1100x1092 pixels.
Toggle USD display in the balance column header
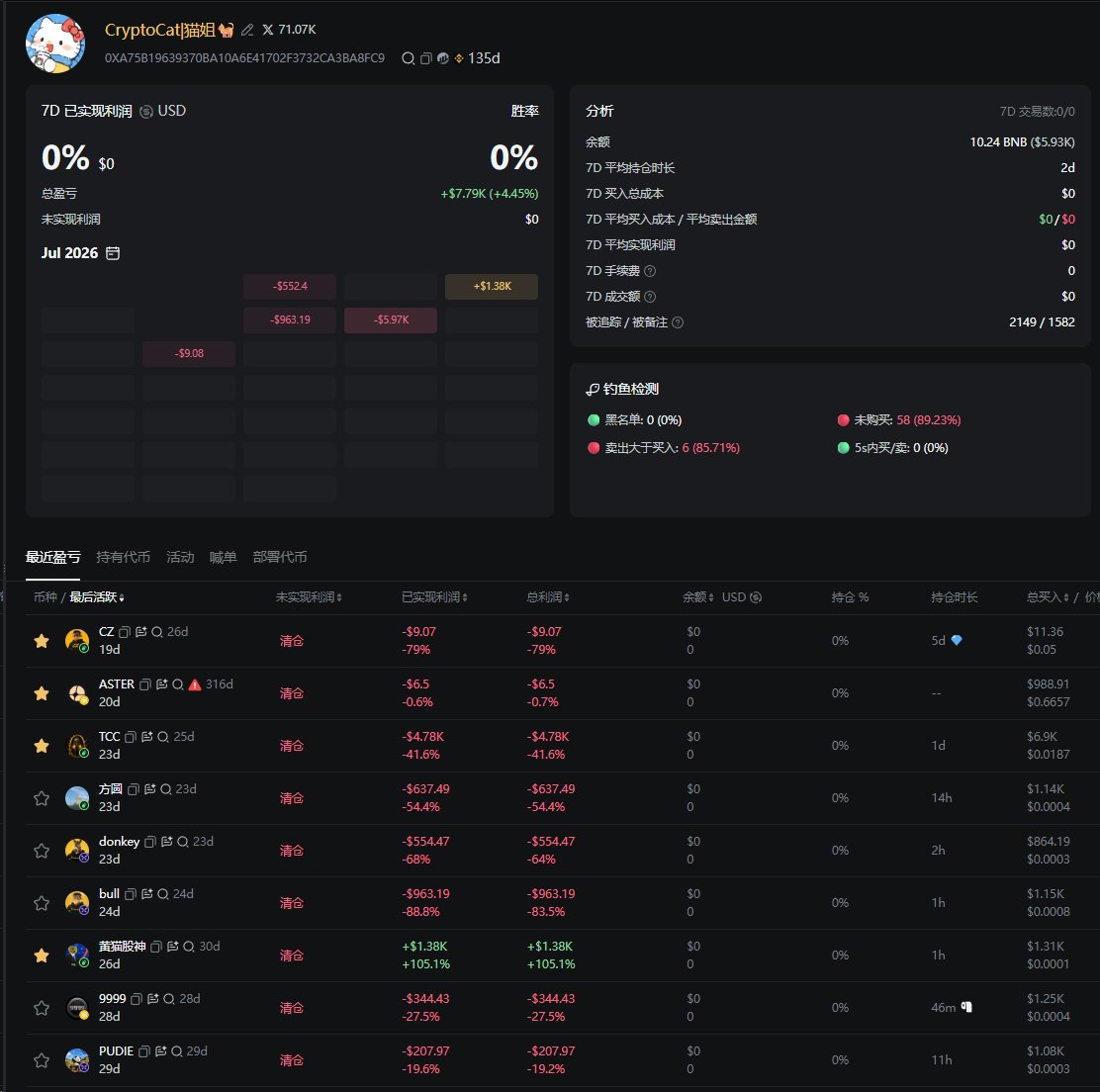coord(742,597)
